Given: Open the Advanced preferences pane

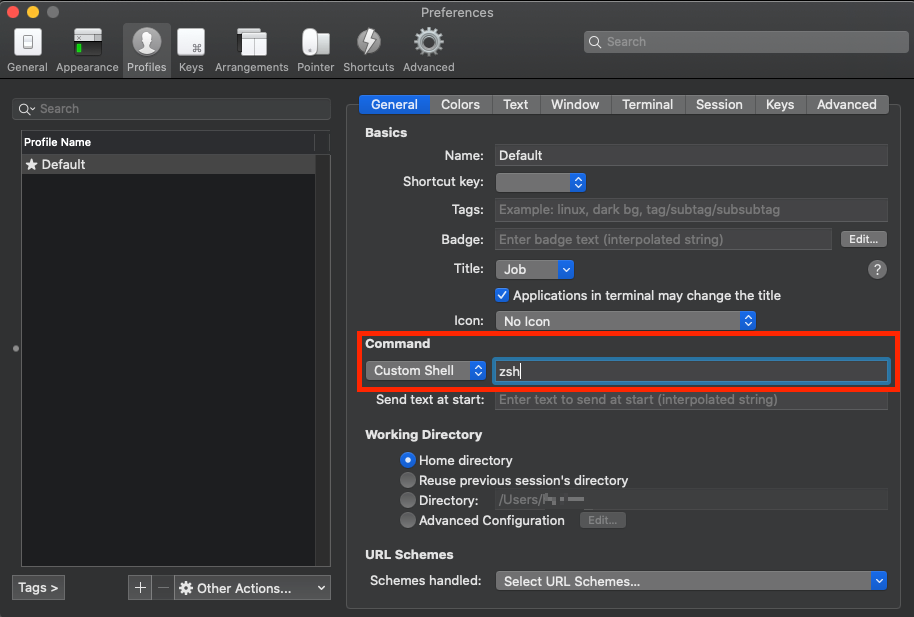Looking at the screenshot, I should click(x=428, y=48).
